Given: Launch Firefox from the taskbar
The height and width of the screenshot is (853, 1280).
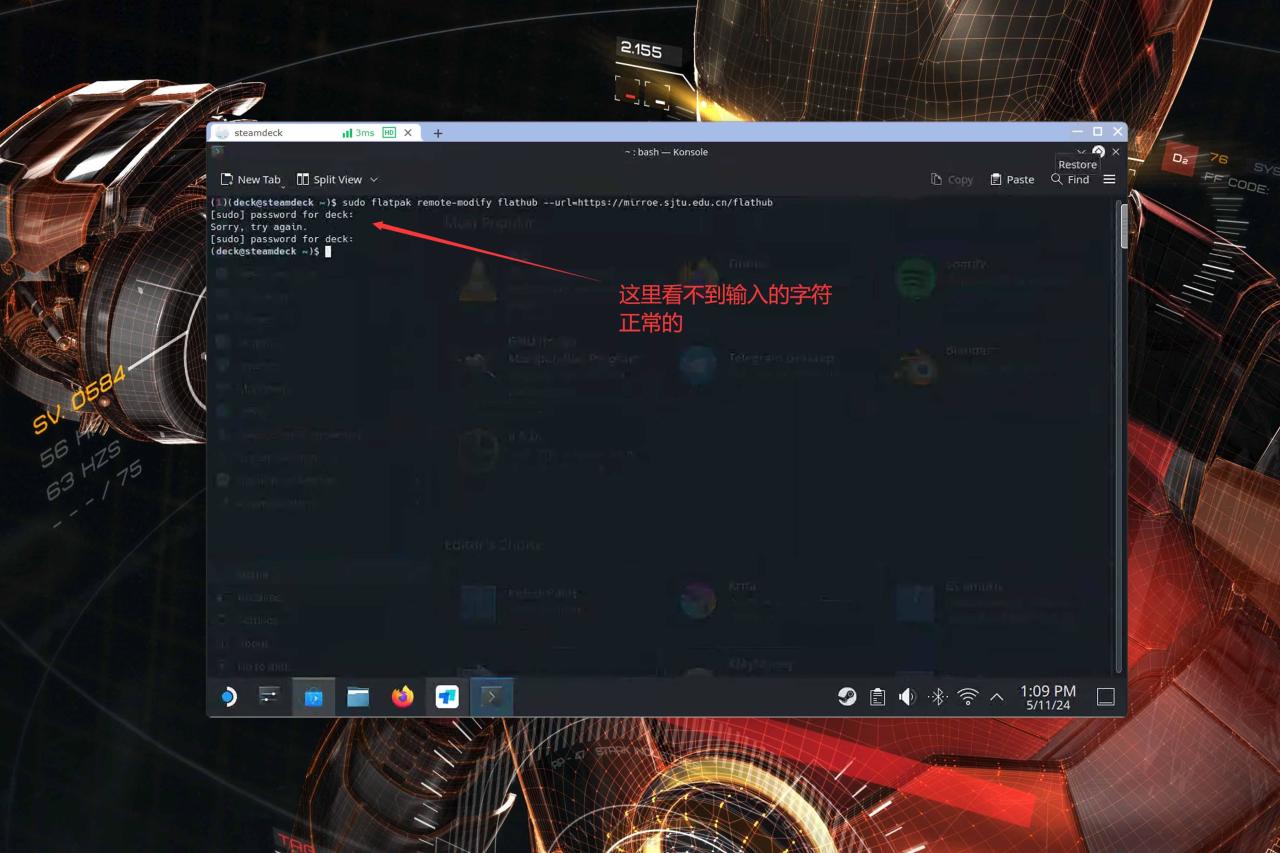Looking at the screenshot, I should coord(402,697).
